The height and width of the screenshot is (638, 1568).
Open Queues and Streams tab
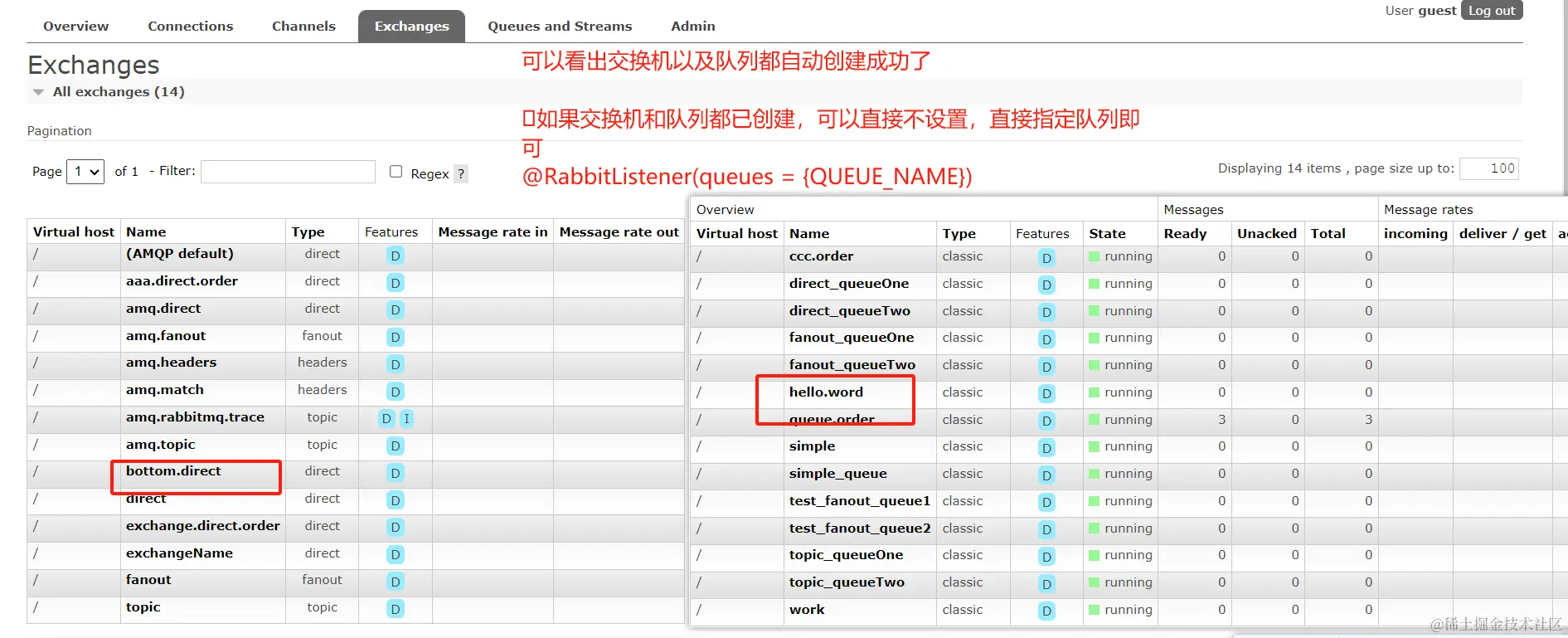coord(560,26)
